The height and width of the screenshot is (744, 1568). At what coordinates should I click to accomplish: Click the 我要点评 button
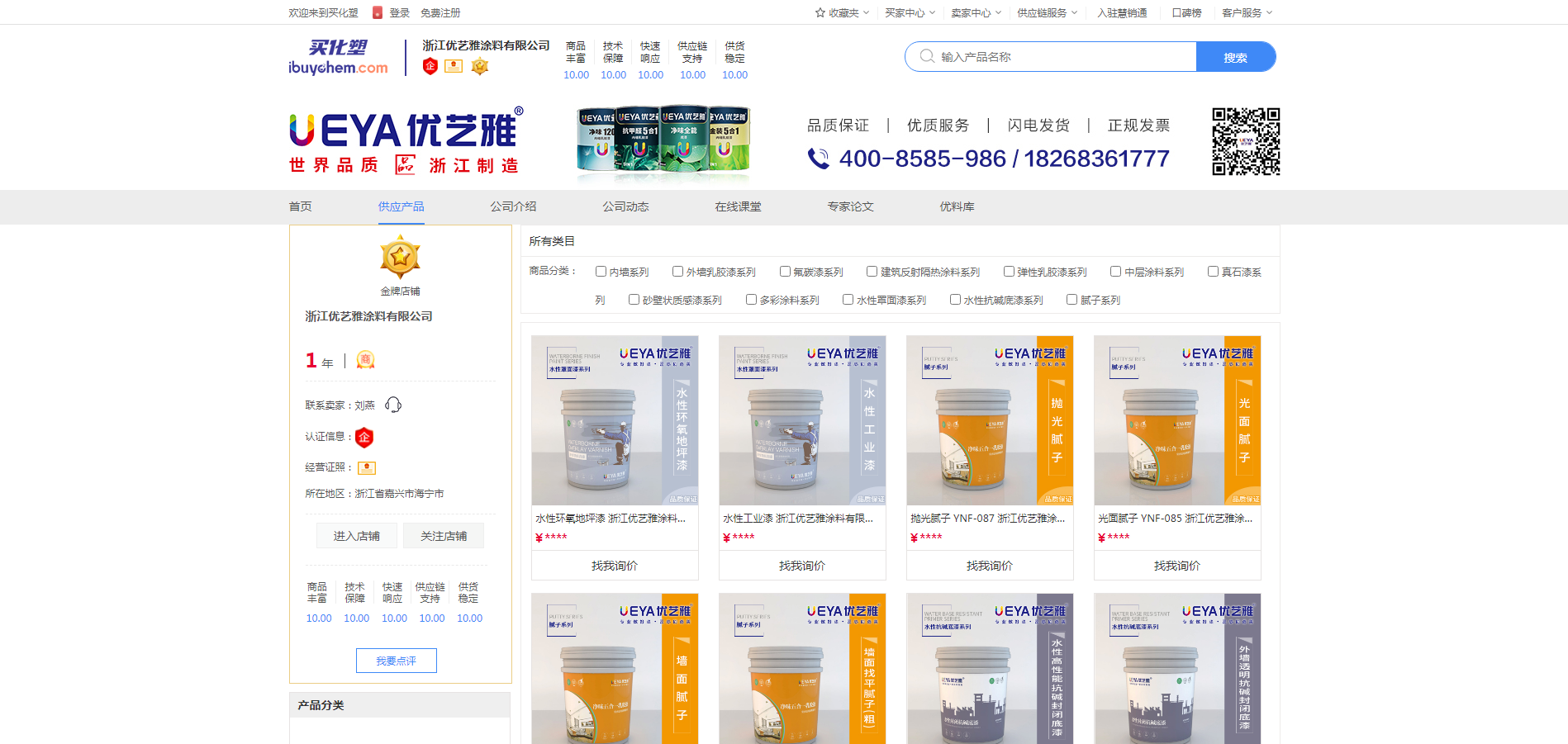point(397,661)
